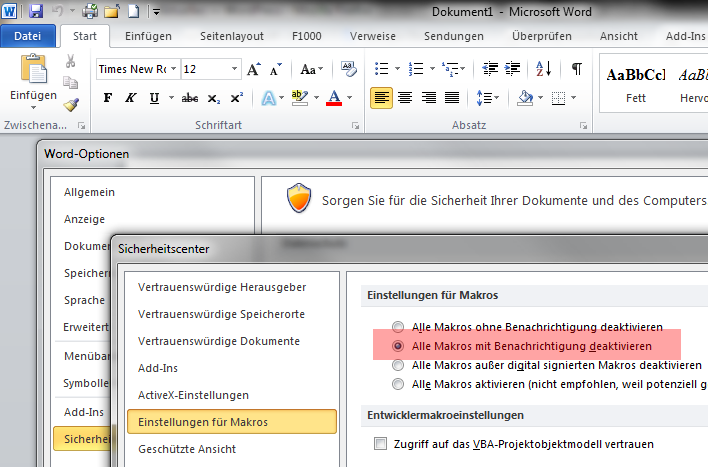Select 'ActiveX-Einstellungen' category
The width and height of the screenshot is (708, 467).
[193, 395]
